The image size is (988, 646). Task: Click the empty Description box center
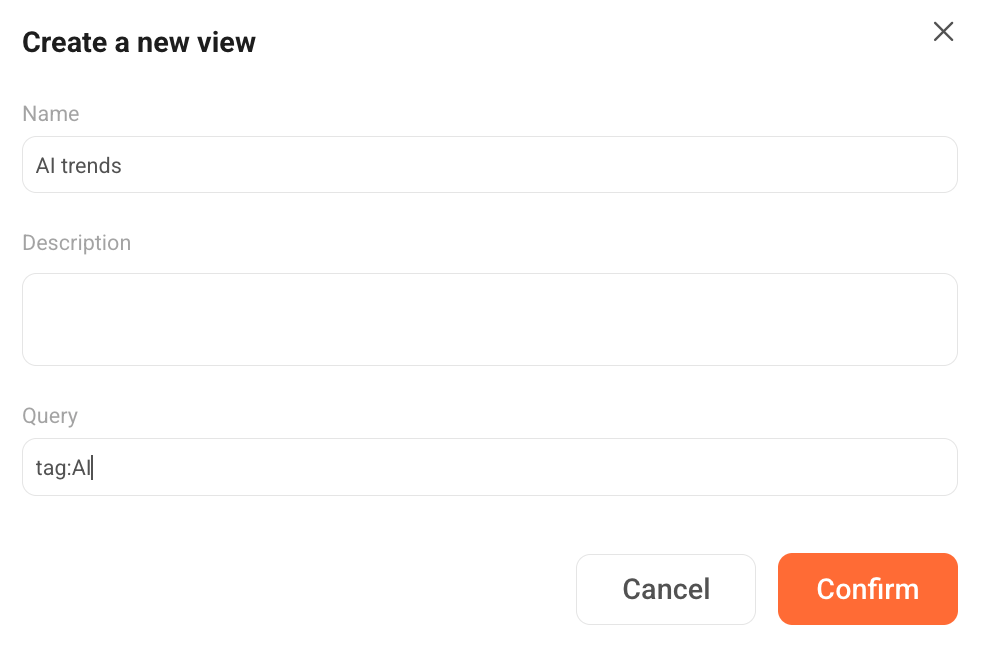tap(490, 319)
